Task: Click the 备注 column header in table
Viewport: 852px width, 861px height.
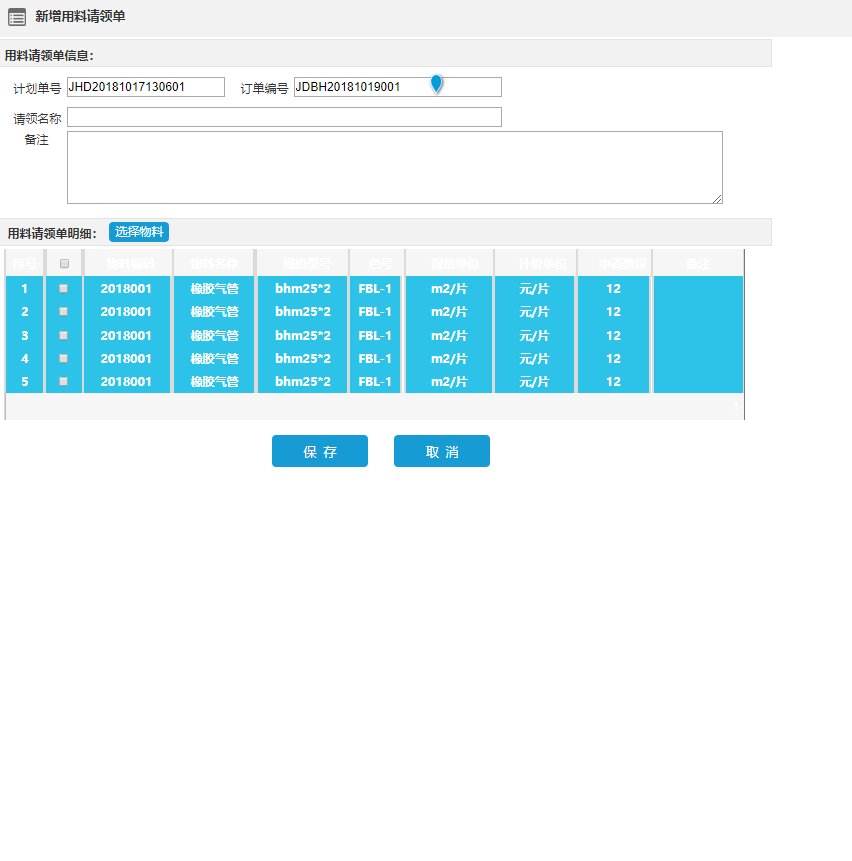Action: (x=698, y=264)
